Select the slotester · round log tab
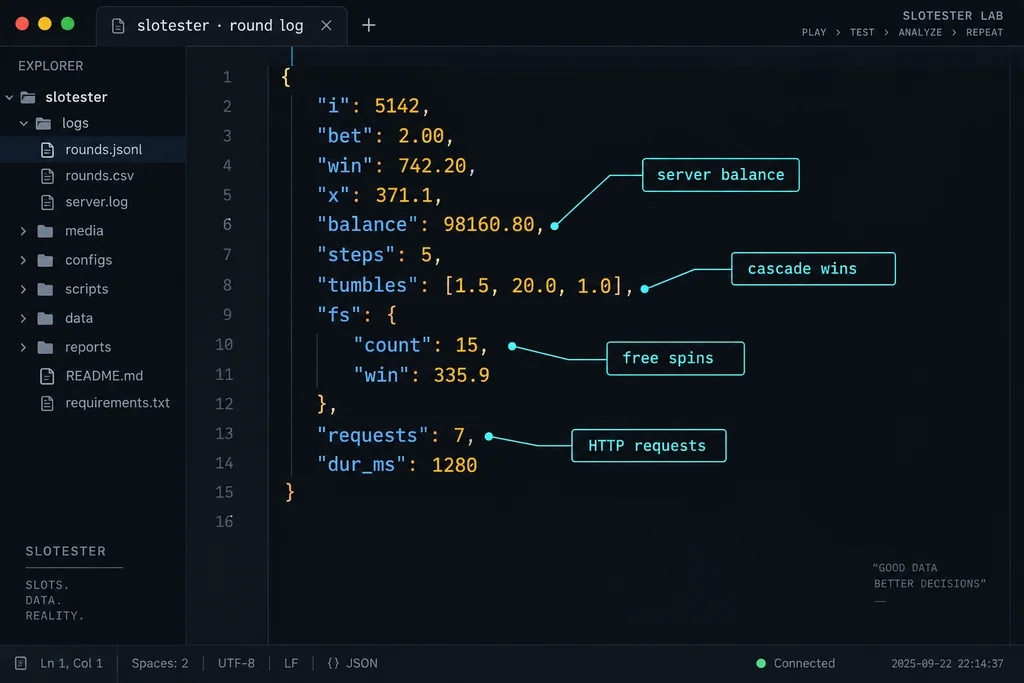1024x683 pixels. (x=221, y=25)
